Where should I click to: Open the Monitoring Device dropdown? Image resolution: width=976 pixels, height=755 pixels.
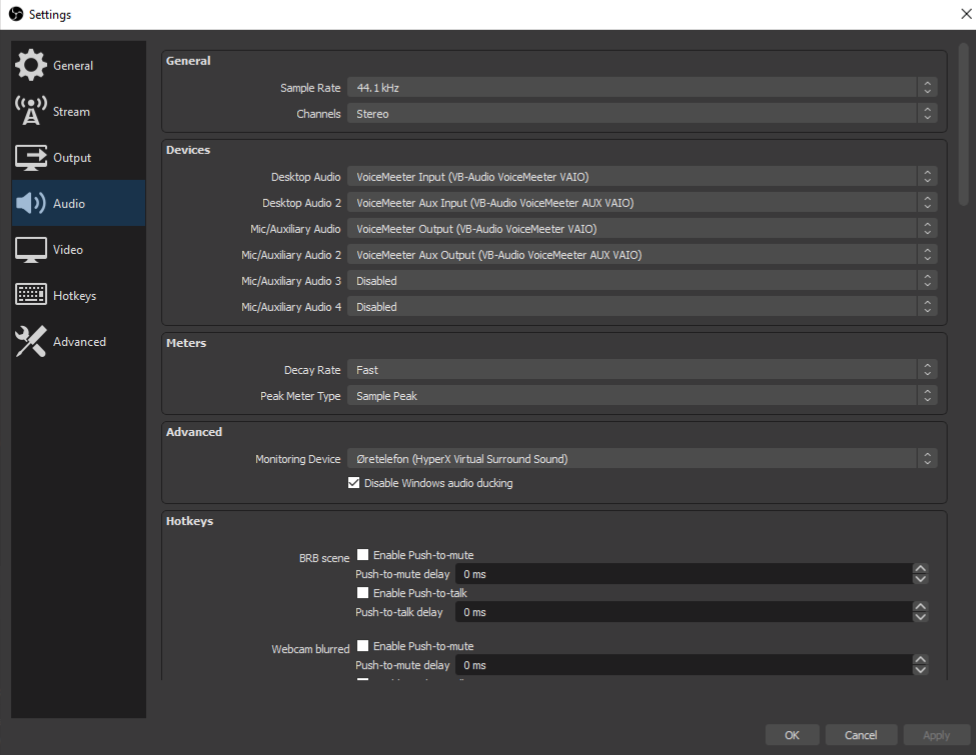642,459
